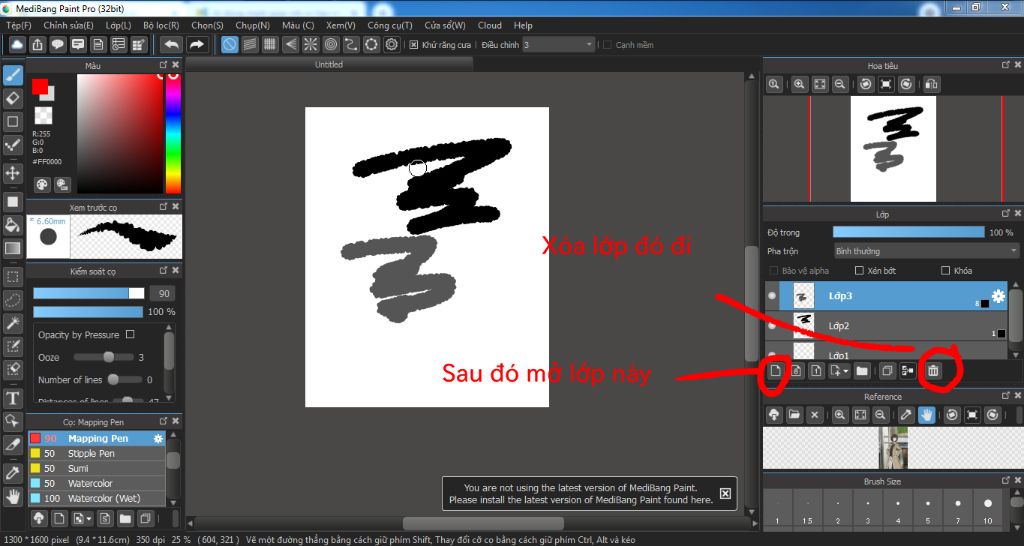Select the Bucket fill tool

coord(12,225)
